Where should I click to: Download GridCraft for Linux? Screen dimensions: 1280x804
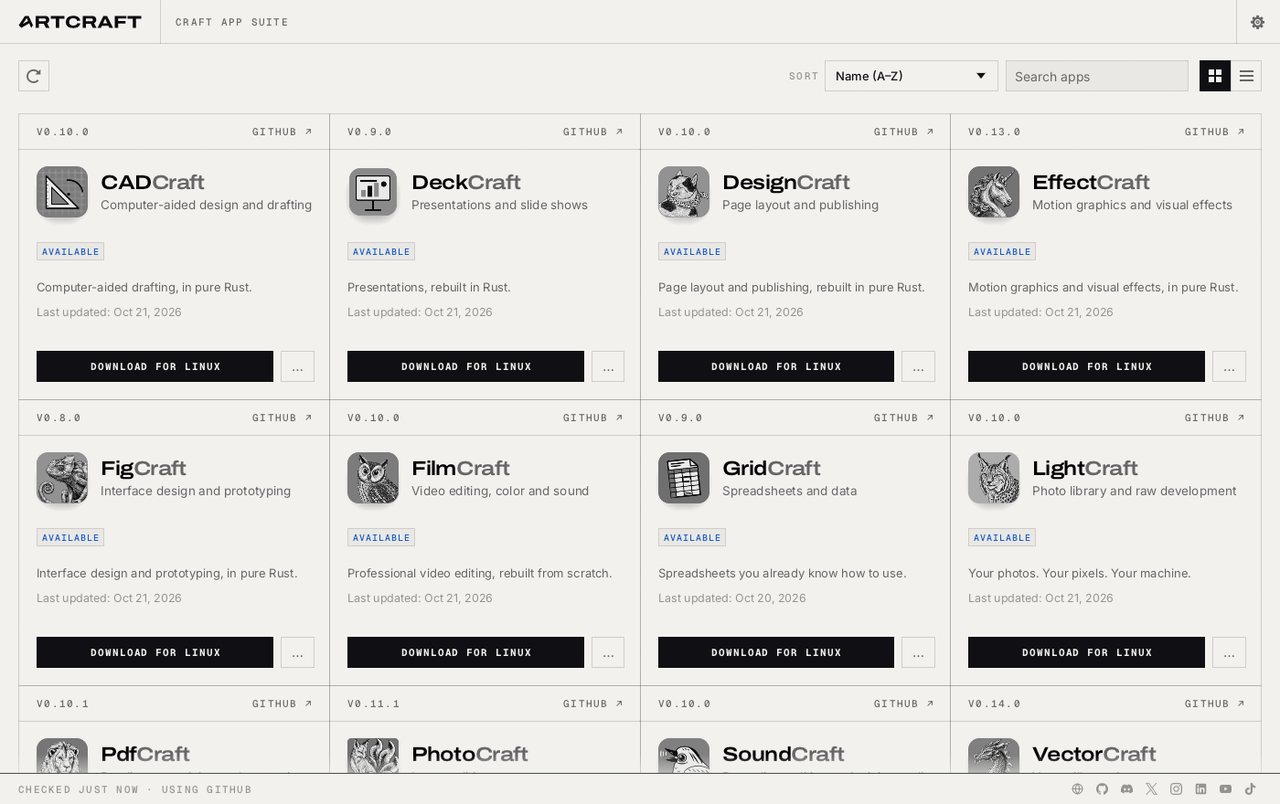[776, 652]
